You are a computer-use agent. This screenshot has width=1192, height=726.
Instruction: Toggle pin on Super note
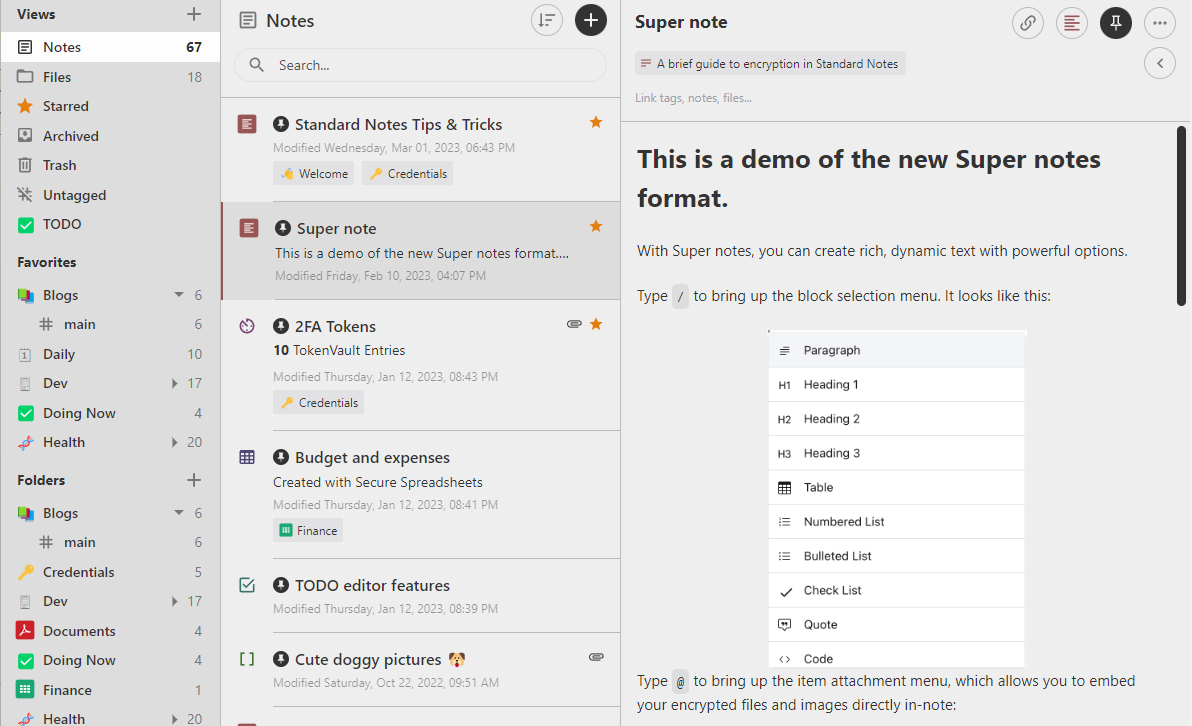[x=1116, y=24]
